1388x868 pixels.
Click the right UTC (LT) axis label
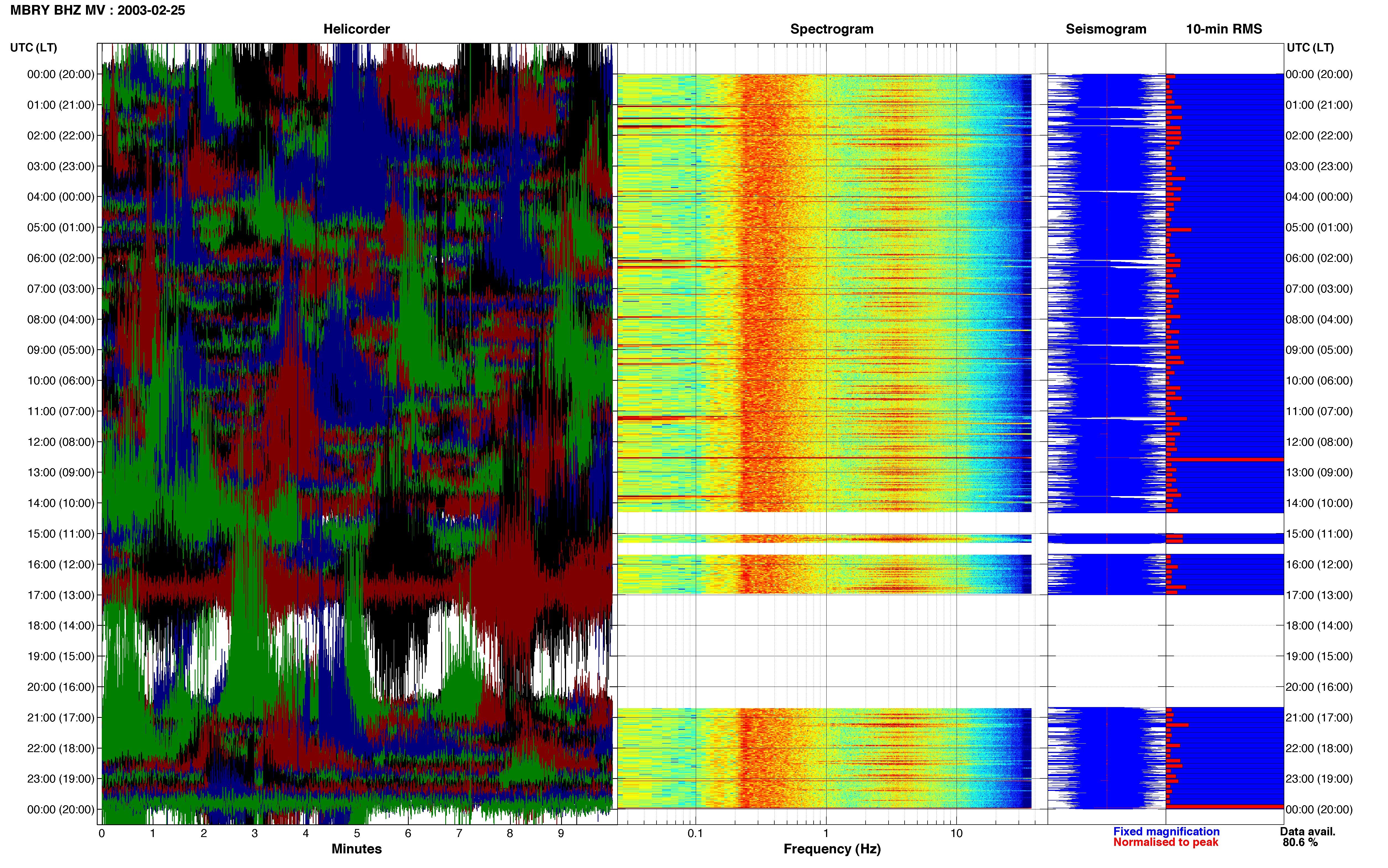(x=1310, y=48)
